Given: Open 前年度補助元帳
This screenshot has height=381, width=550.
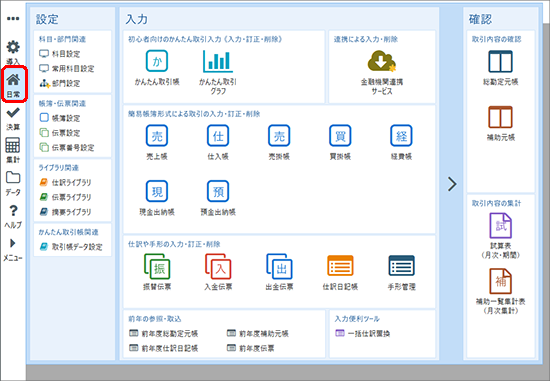Looking at the screenshot, I should point(258,333).
